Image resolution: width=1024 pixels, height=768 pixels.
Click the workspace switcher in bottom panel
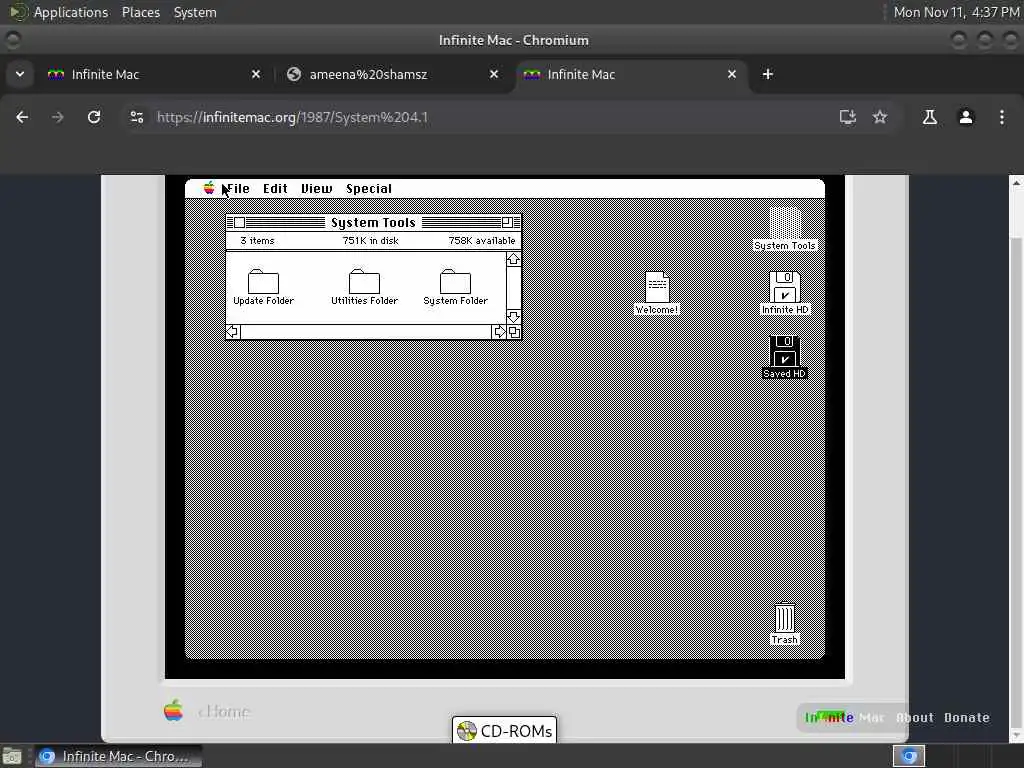pos(908,756)
